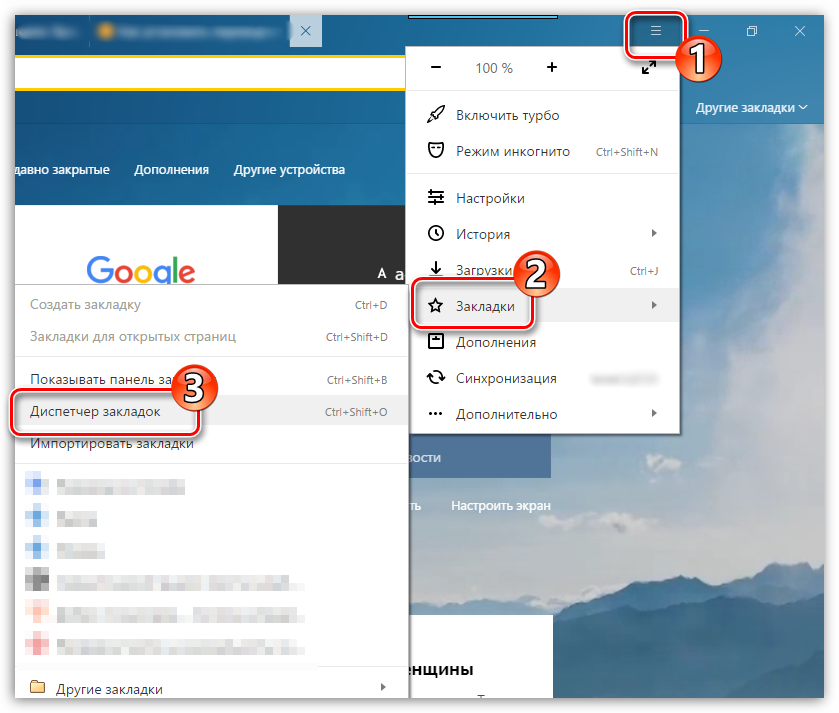The height and width of the screenshot is (713, 839).
Task: Click Настроить экран link
Action: [x=501, y=505]
